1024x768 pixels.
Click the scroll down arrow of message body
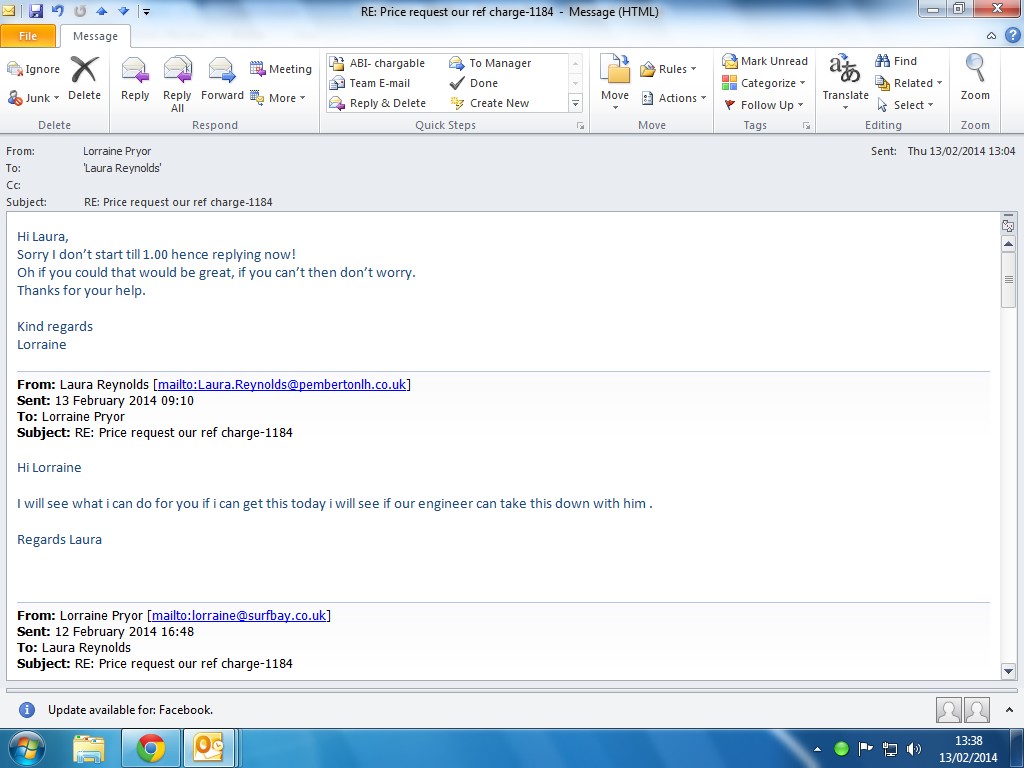(1008, 671)
